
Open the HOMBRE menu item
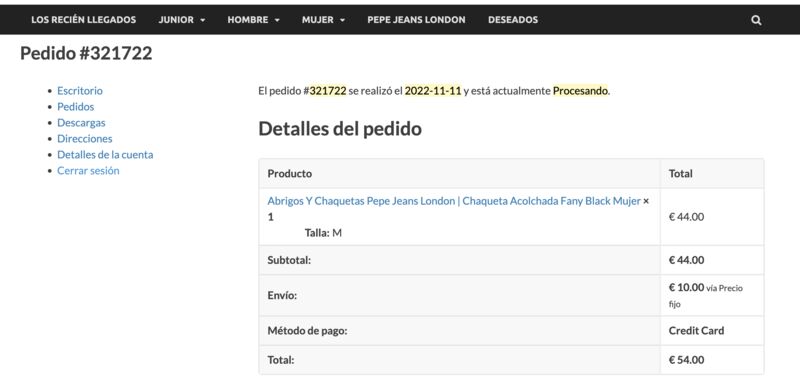click(248, 20)
